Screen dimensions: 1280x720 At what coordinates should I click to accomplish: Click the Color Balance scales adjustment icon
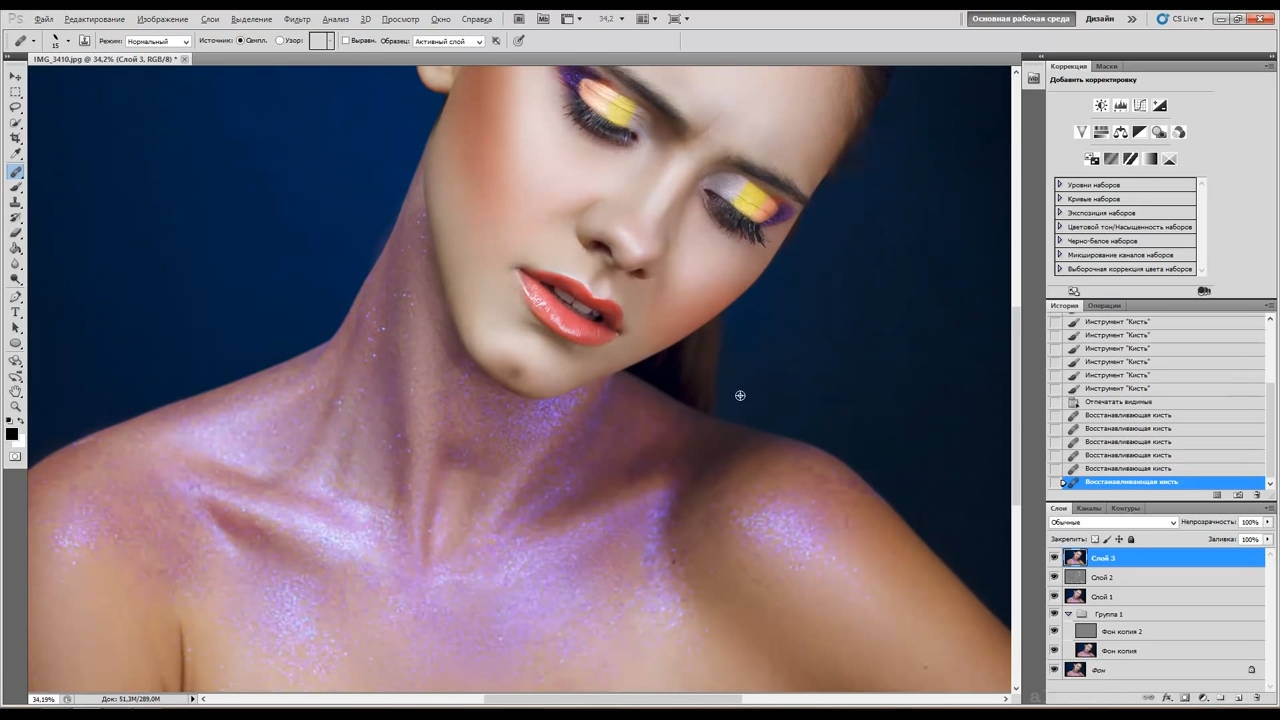pos(1121,132)
